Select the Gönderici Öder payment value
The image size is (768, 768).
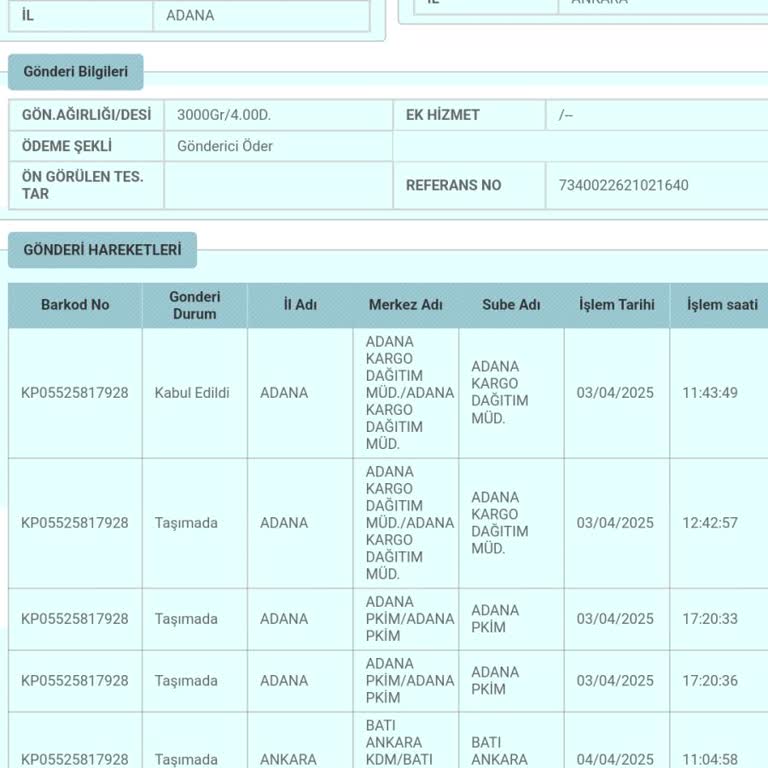(225, 146)
